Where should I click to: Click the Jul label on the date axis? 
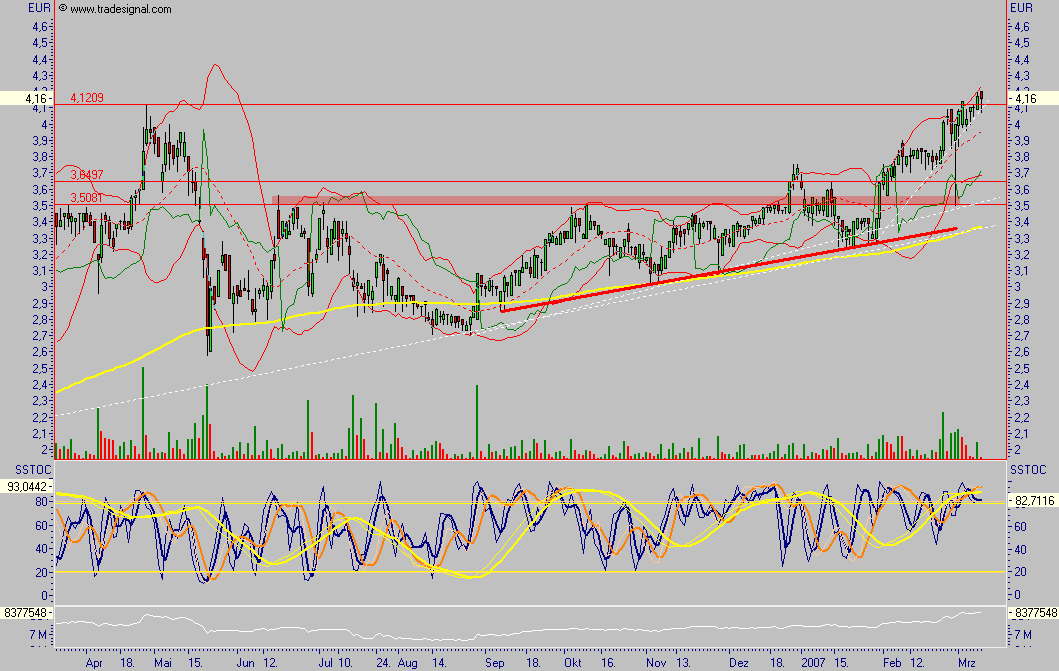[x=326, y=663]
